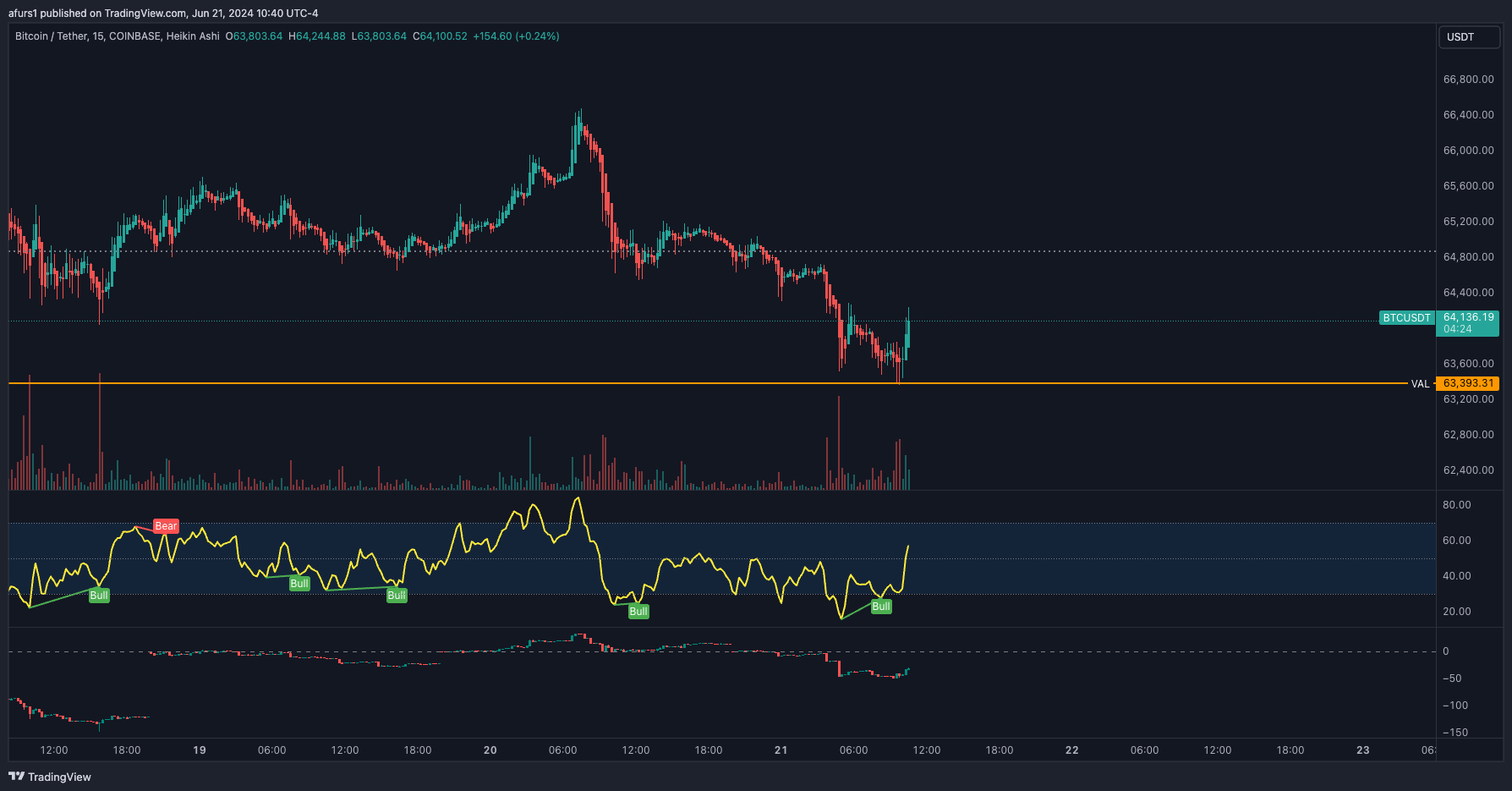Viewport: 1512px width, 791px height.
Task: Click the 62,400.00 price axis label
Action: (x=1469, y=470)
